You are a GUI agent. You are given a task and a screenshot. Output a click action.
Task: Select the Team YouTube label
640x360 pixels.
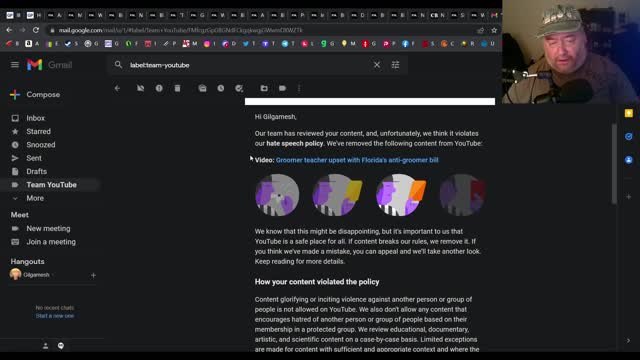(x=51, y=185)
